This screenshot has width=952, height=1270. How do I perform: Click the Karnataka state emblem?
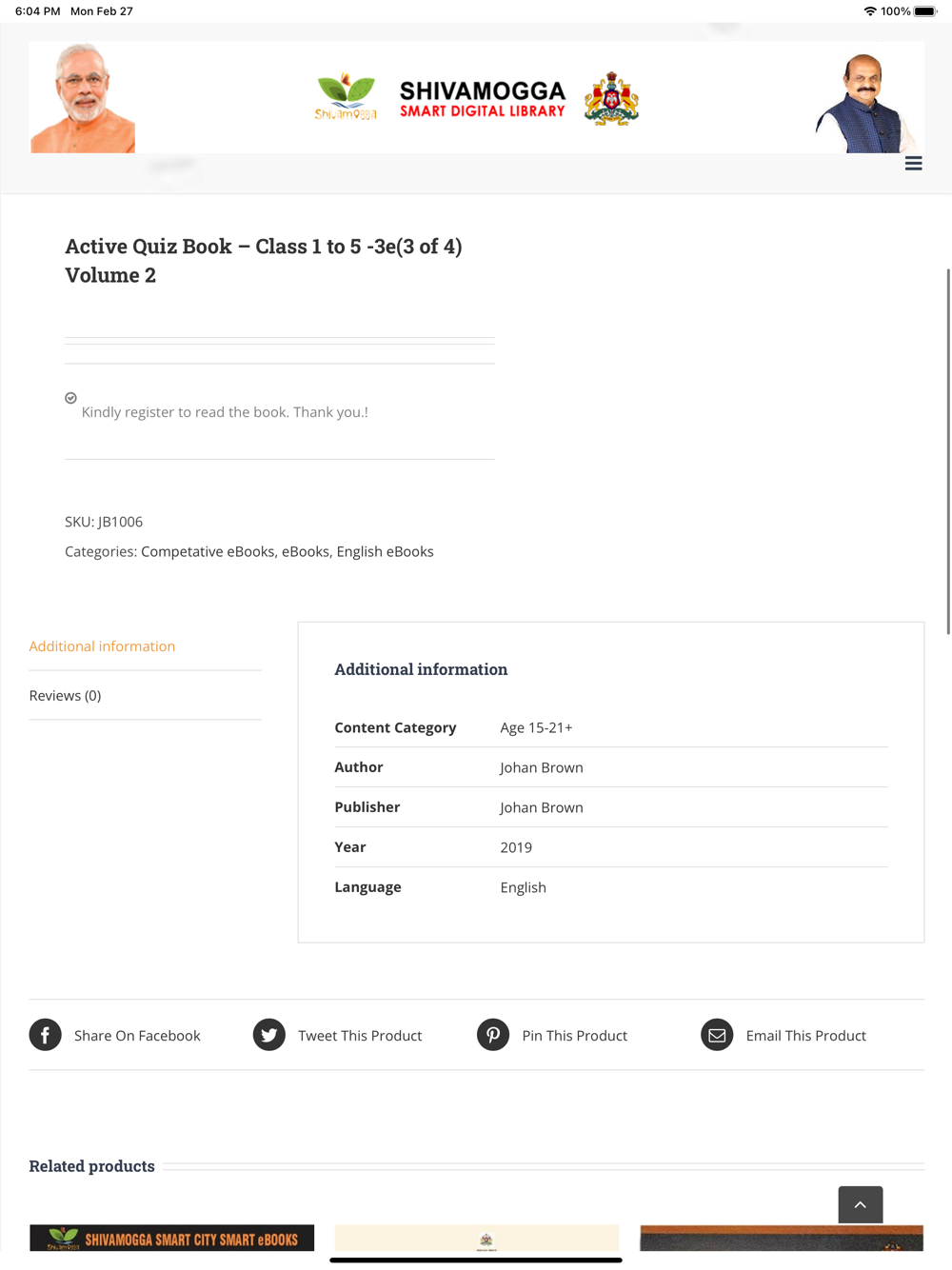611,99
